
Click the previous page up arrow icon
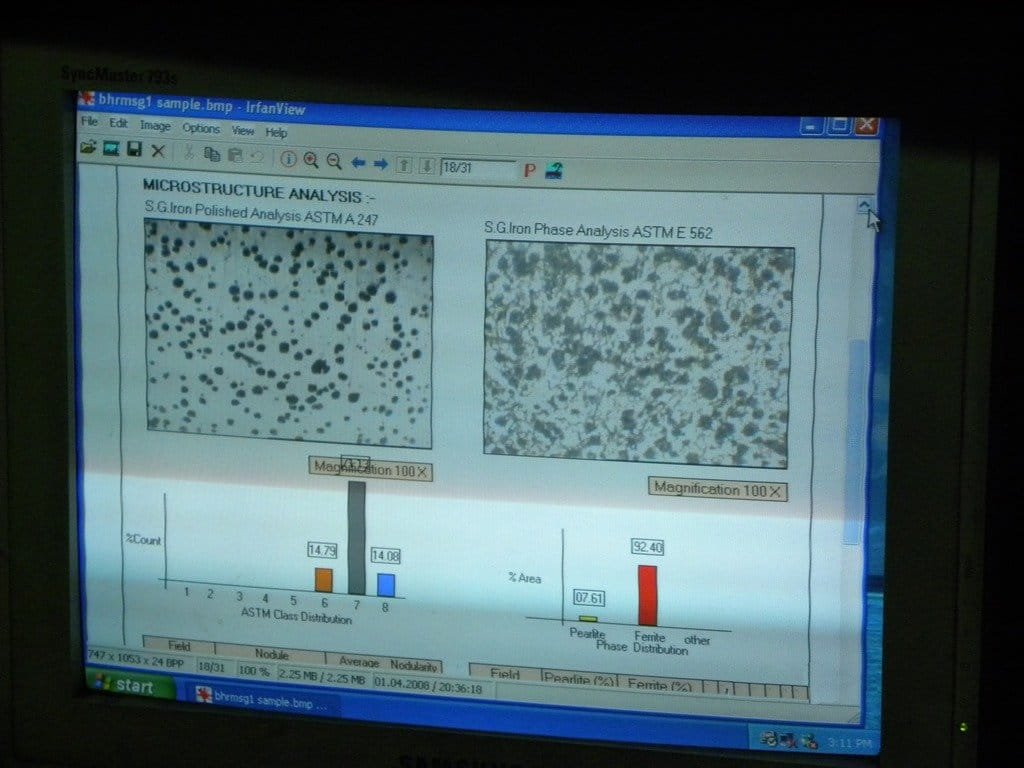point(404,165)
